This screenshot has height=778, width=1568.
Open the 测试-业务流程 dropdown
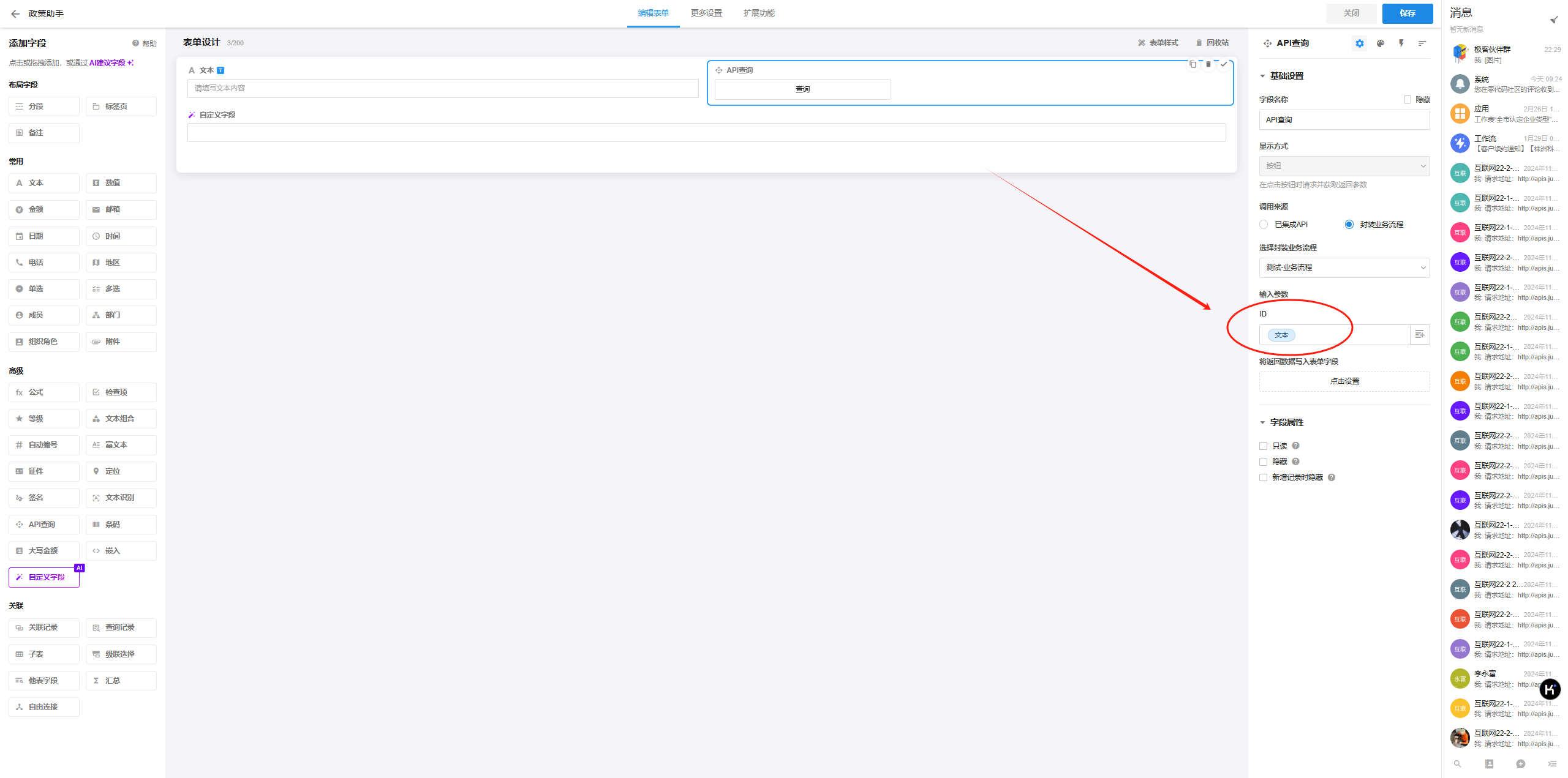(1344, 267)
